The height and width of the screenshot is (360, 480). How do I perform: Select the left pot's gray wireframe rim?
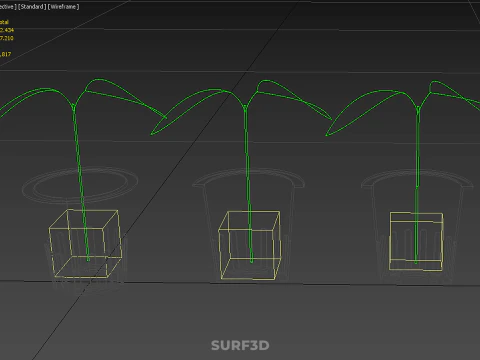(80, 186)
